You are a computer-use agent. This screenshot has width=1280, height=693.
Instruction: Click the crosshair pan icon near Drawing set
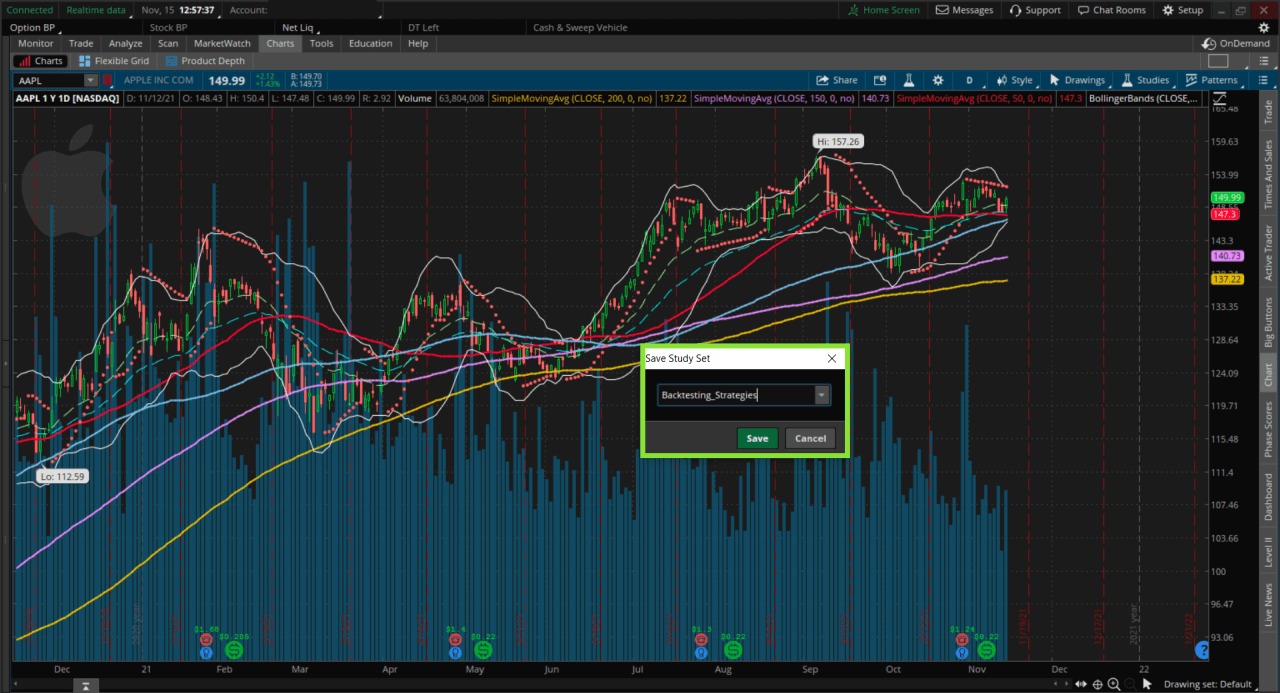pos(1097,684)
